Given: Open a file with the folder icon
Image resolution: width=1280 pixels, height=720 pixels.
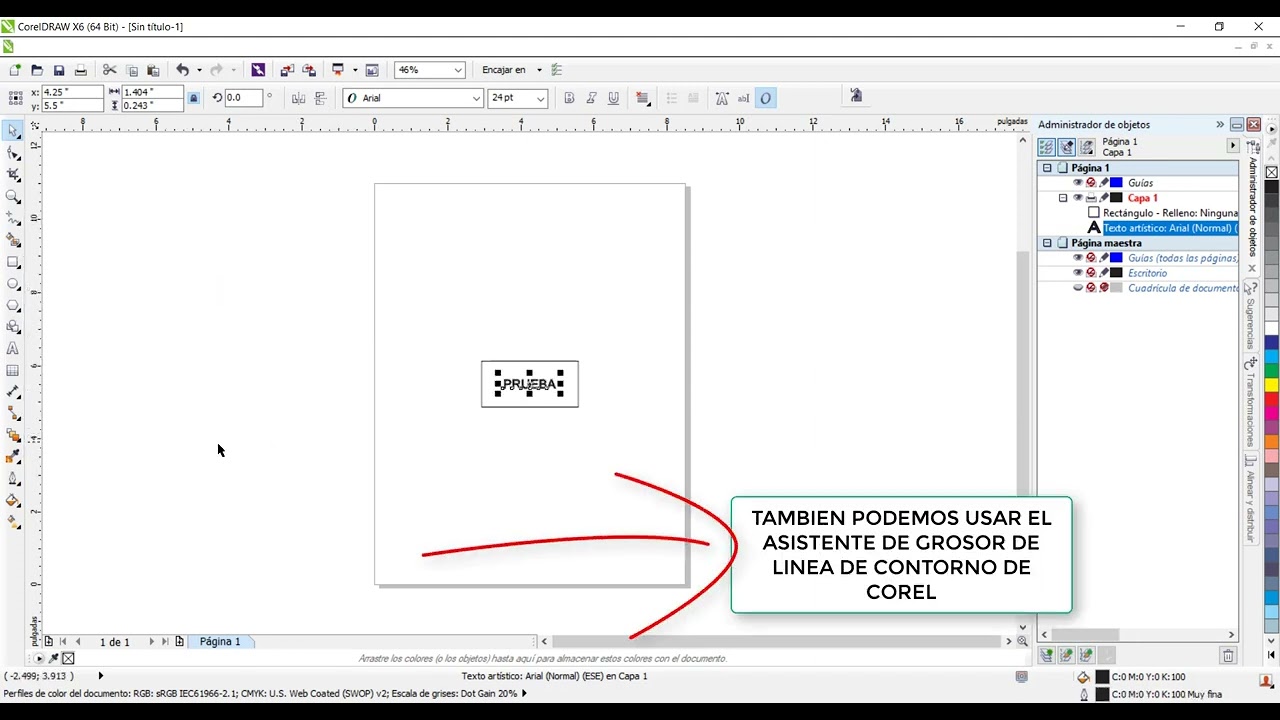Looking at the screenshot, I should tap(37, 70).
